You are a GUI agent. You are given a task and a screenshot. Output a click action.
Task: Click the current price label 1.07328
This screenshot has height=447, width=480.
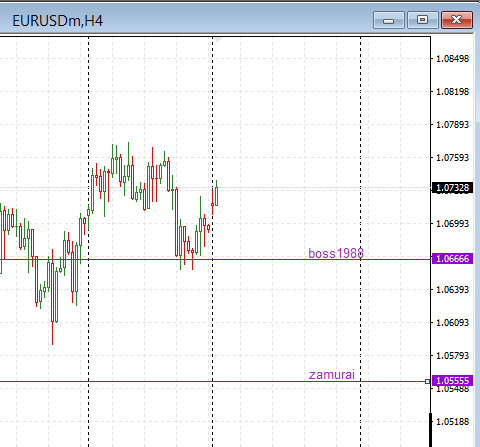[x=452, y=188]
